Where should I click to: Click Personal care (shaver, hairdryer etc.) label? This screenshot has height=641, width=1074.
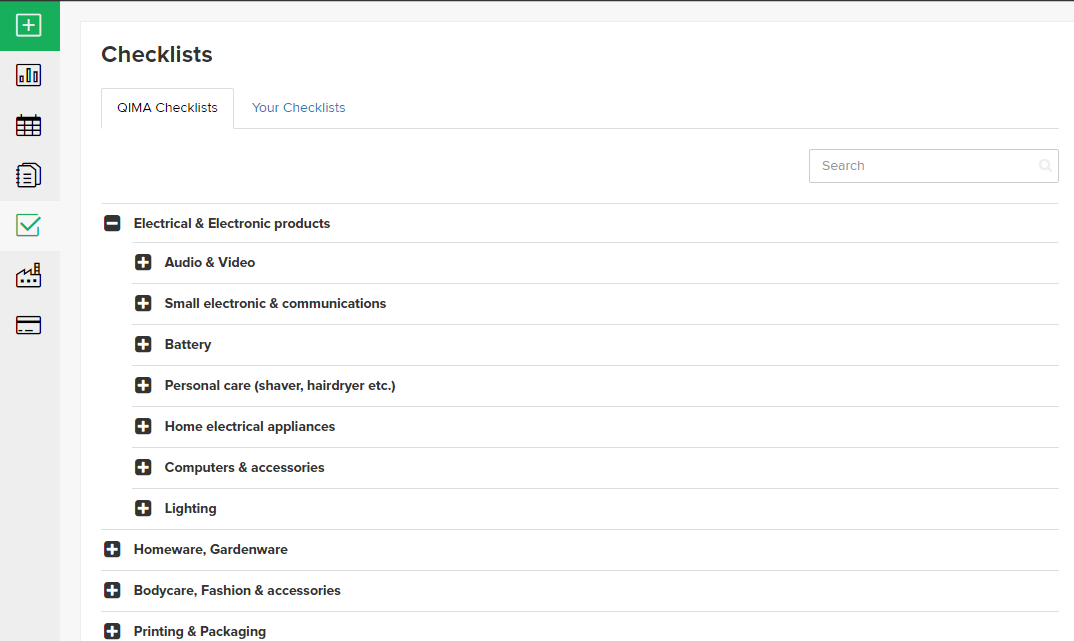tap(280, 386)
